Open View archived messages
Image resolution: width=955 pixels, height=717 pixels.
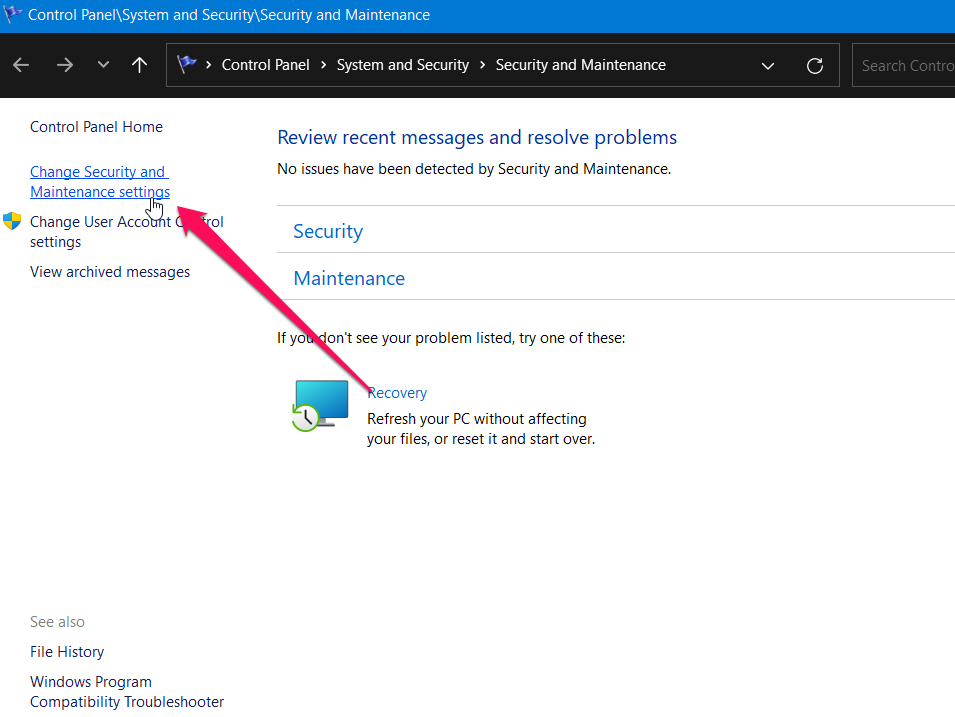coord(110,272)
